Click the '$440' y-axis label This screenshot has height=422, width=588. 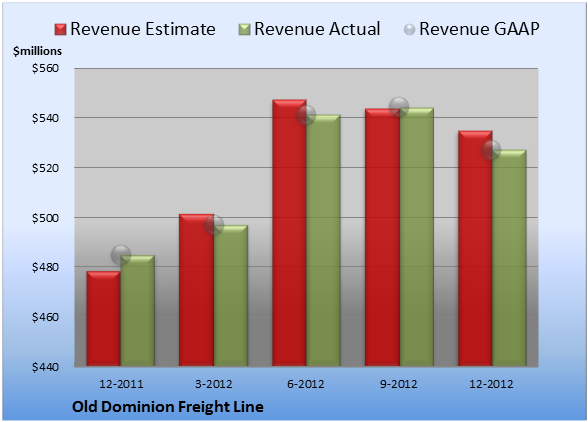45,366
